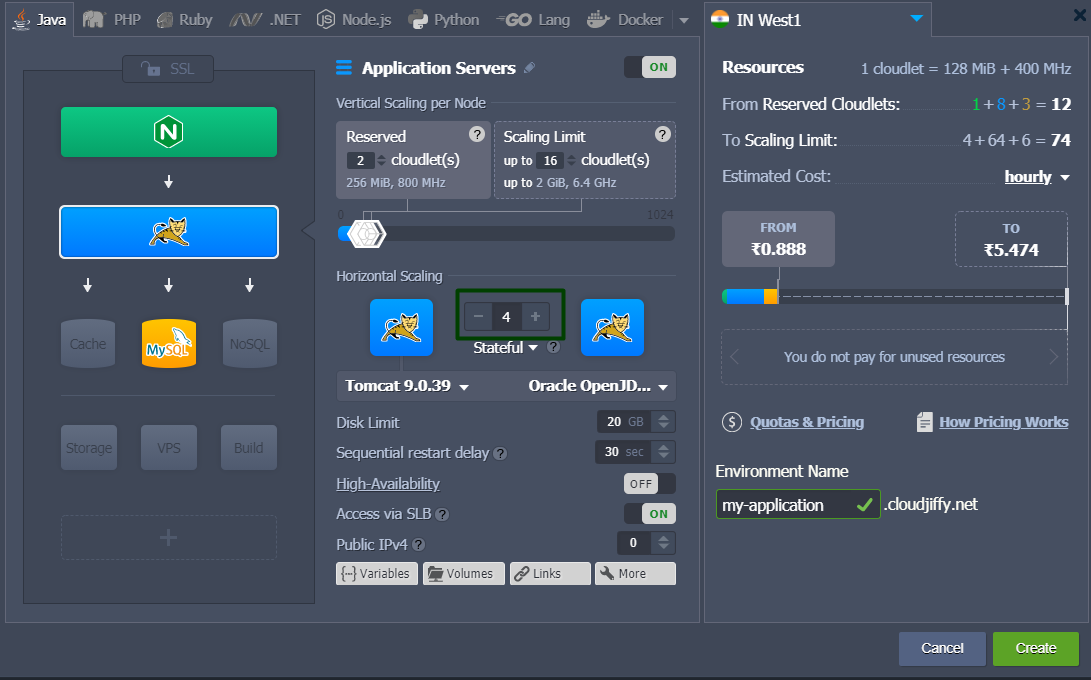
Task: Open the Variables button
Action: click(x=377, y=574)
